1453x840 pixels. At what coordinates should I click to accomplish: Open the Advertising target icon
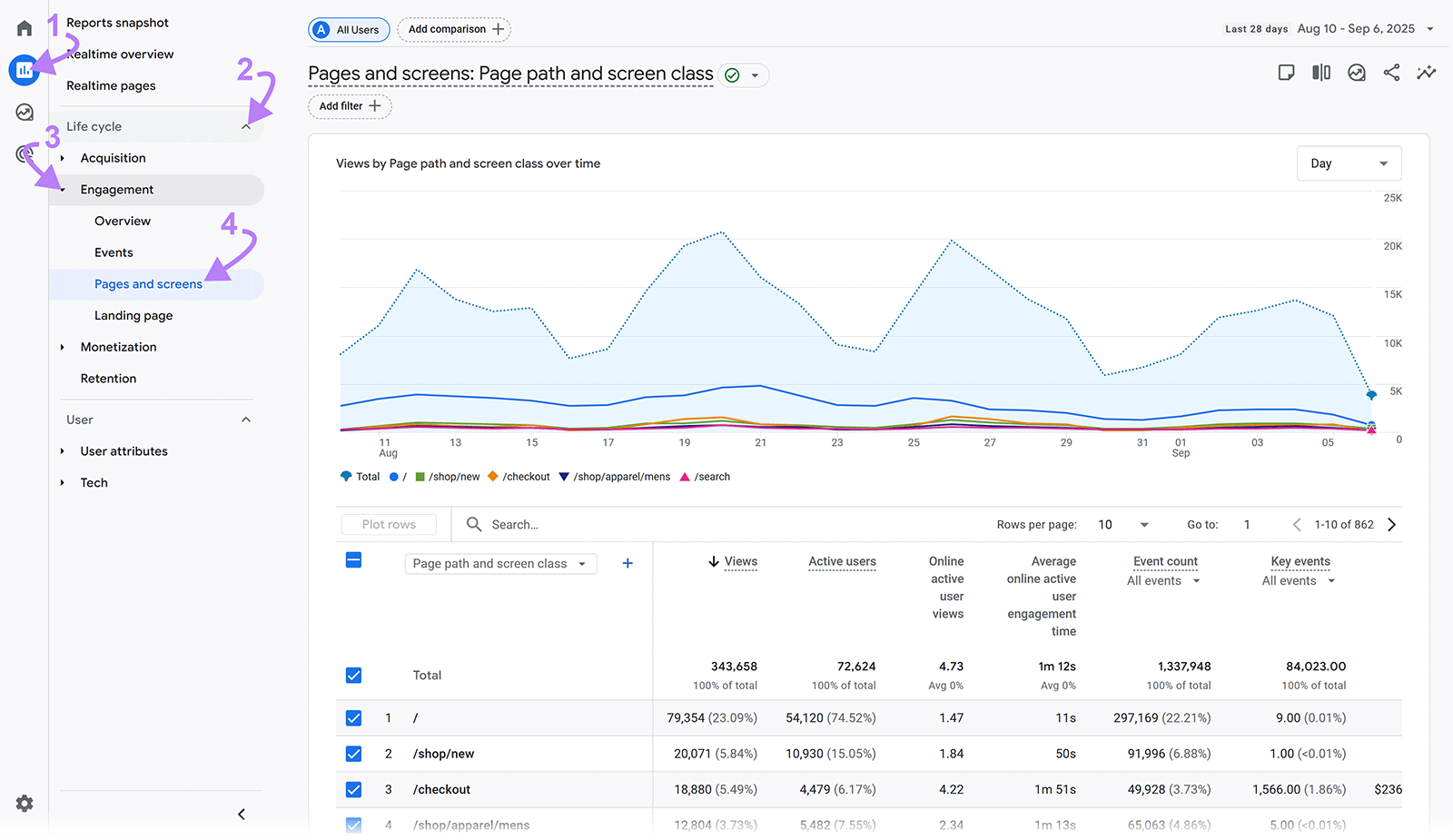25,154
